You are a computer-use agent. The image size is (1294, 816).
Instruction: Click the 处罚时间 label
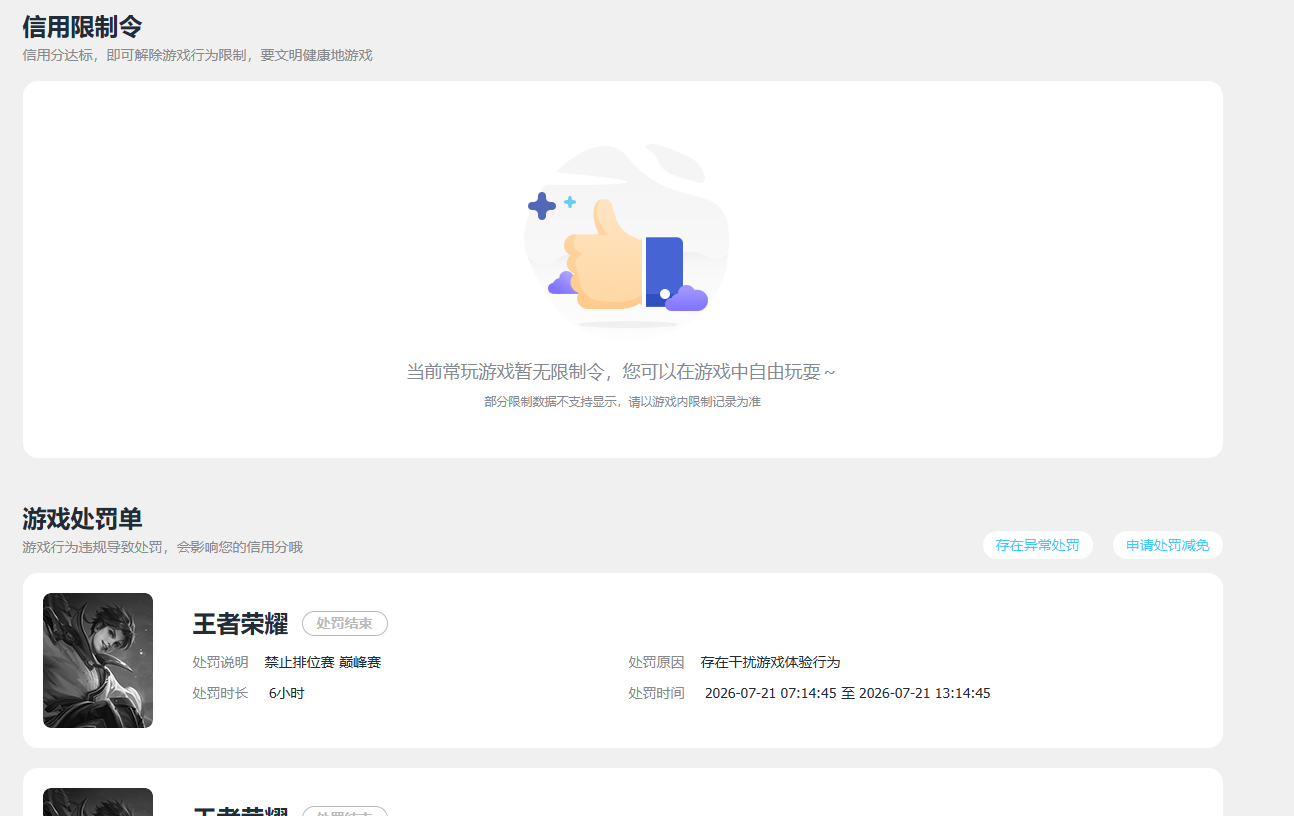[x=656, y=693]
